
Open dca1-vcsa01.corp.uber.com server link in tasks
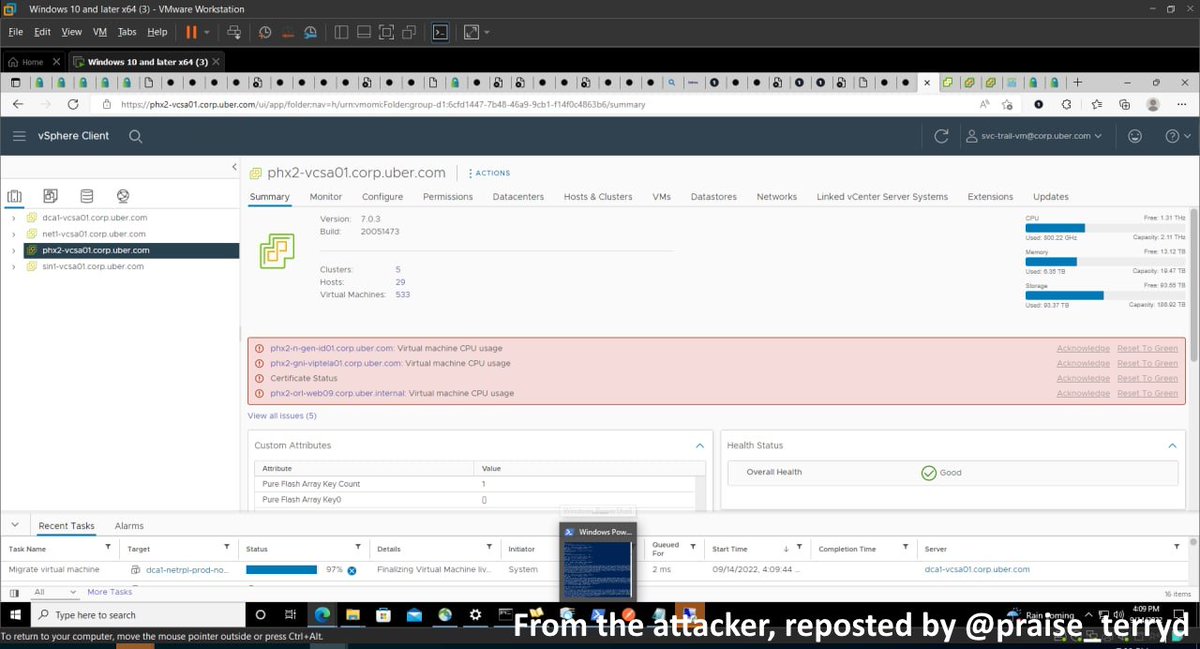pos(977,570)
